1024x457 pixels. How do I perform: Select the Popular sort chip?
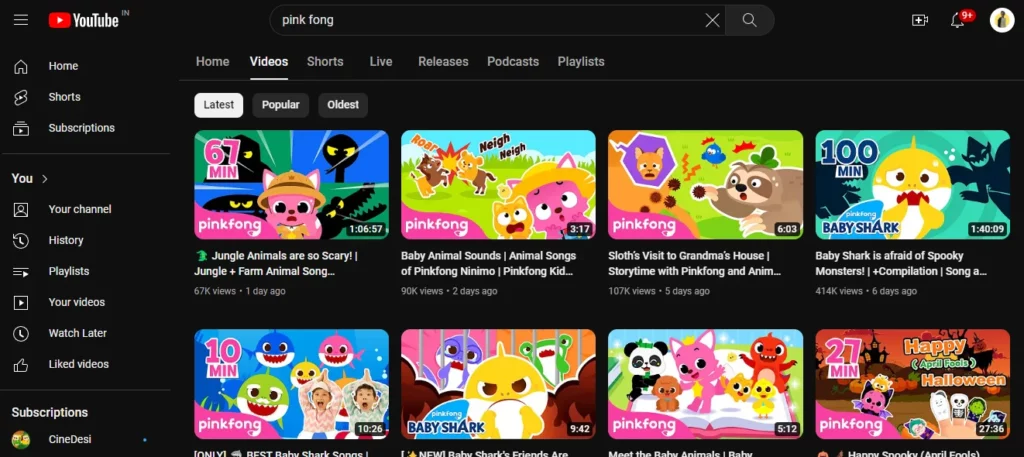pos(281,105)
